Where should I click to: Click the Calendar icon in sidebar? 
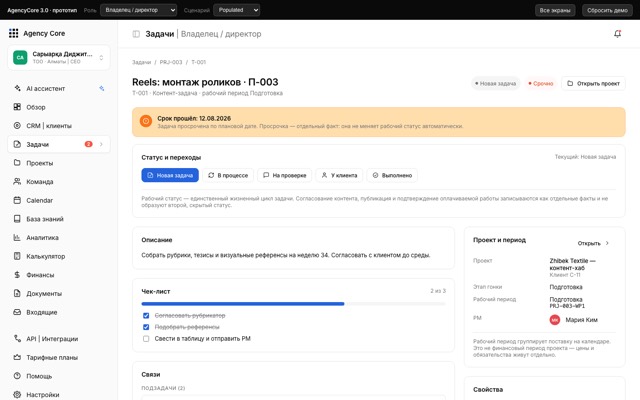[17, 200]
